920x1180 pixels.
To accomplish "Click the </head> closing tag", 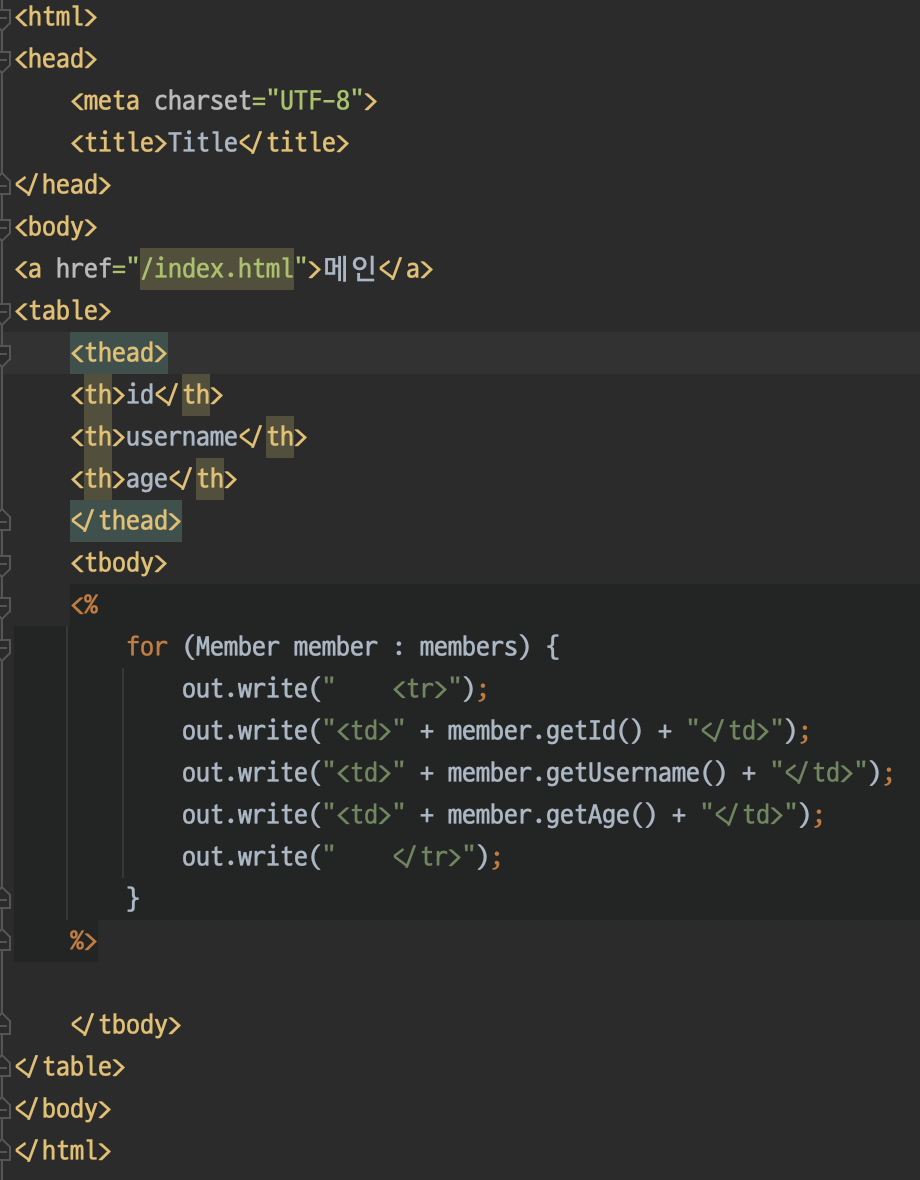I will click(62, 184).
